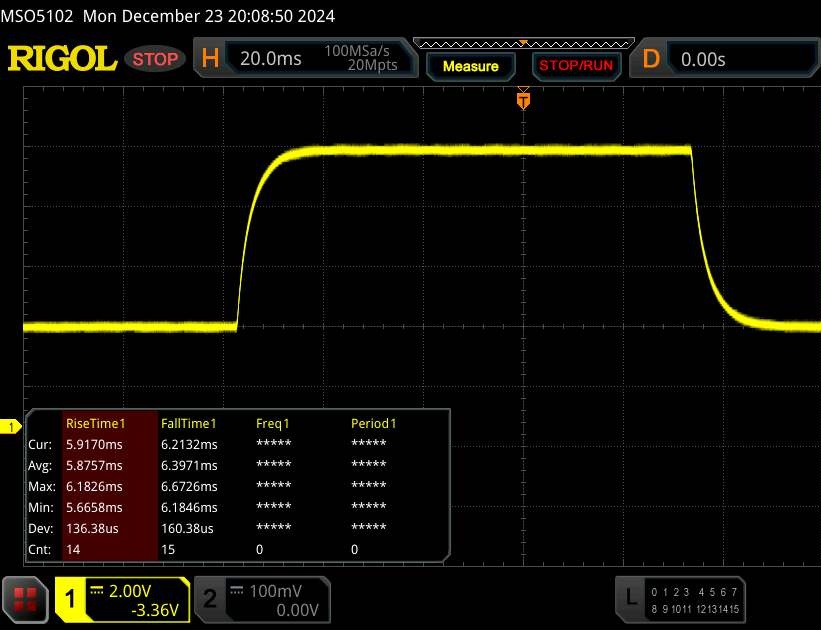Adjust the 20.0ms timebase setting
Screen dimensions: 821x630
(x=271, y=59)
